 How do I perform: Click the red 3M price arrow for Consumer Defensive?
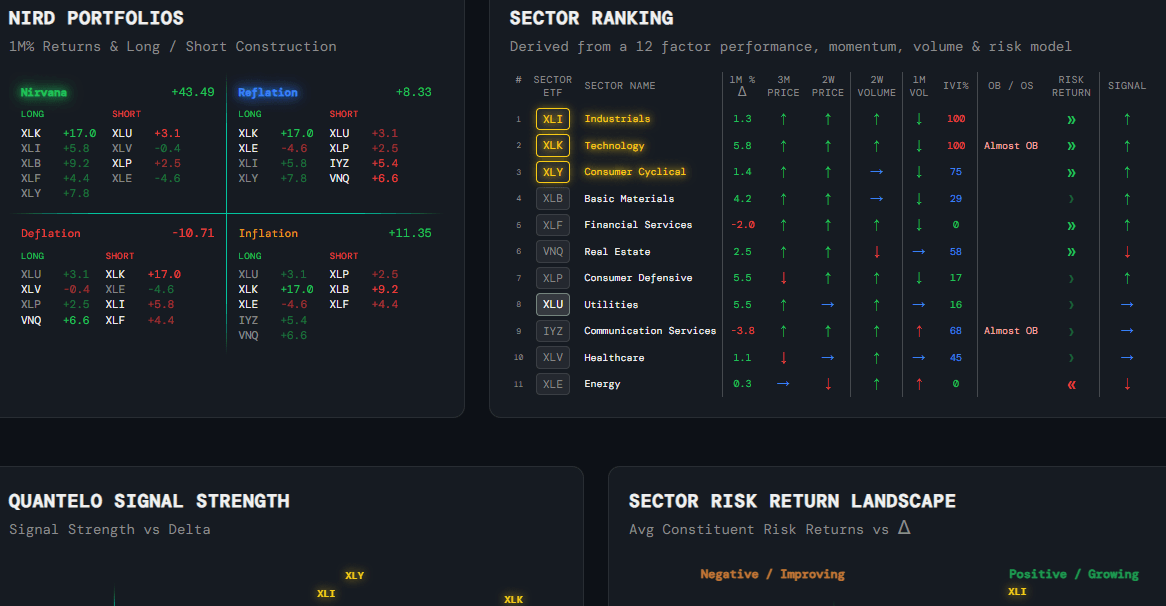785,277
